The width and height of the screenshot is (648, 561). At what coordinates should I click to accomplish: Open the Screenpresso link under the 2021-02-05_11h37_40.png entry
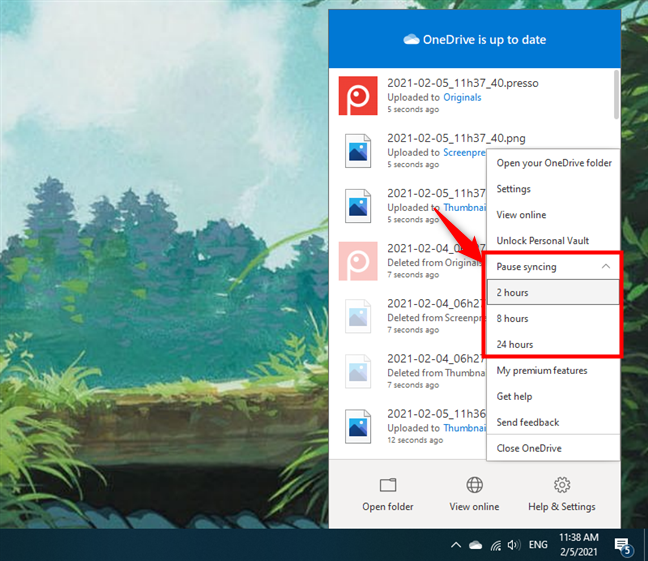[465, 153]
